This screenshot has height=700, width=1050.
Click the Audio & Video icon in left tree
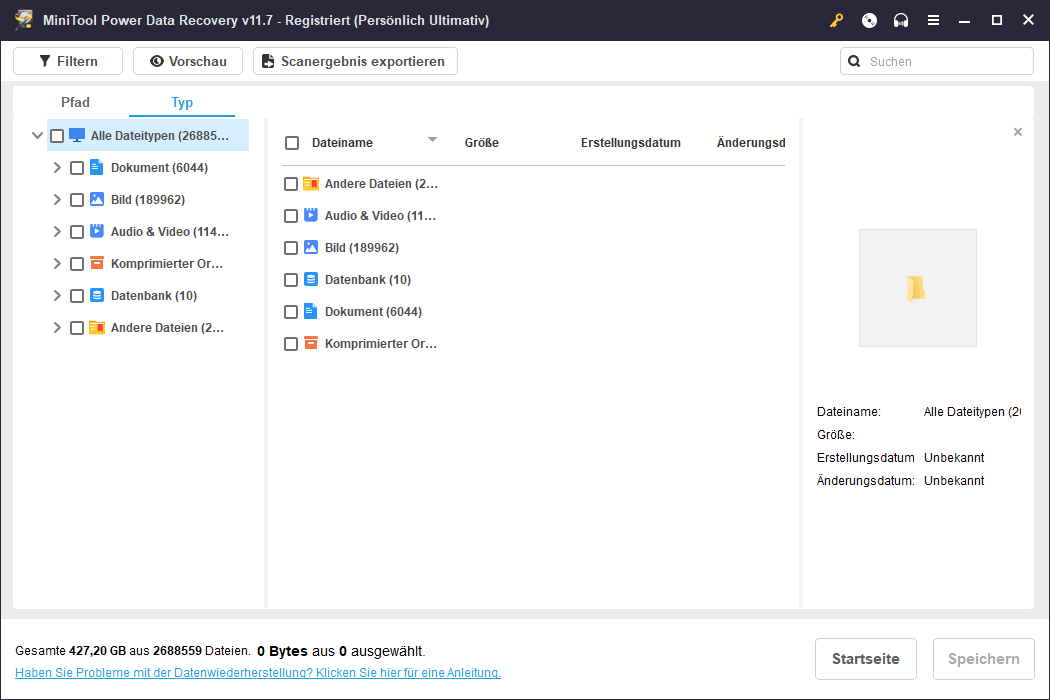pyautogui.click(x=96, y=231)
